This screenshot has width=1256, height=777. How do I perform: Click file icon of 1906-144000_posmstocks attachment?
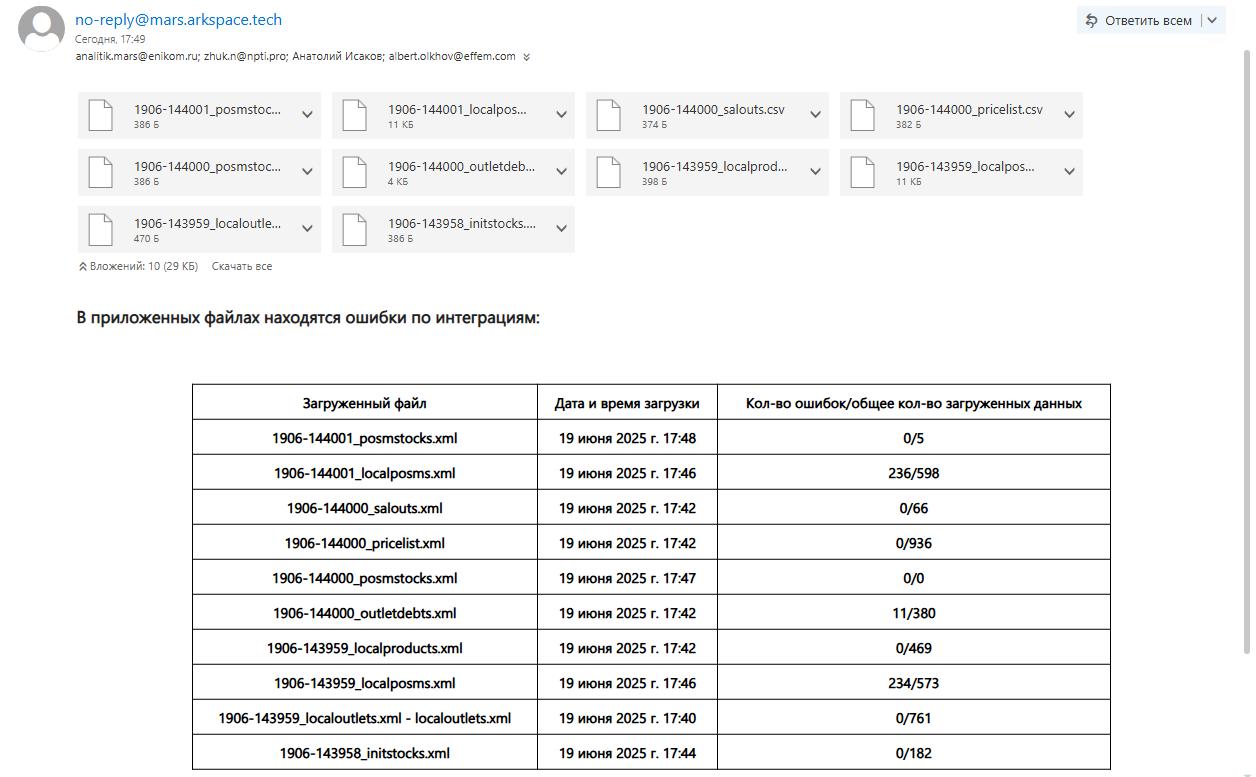(x=100, y=172)
